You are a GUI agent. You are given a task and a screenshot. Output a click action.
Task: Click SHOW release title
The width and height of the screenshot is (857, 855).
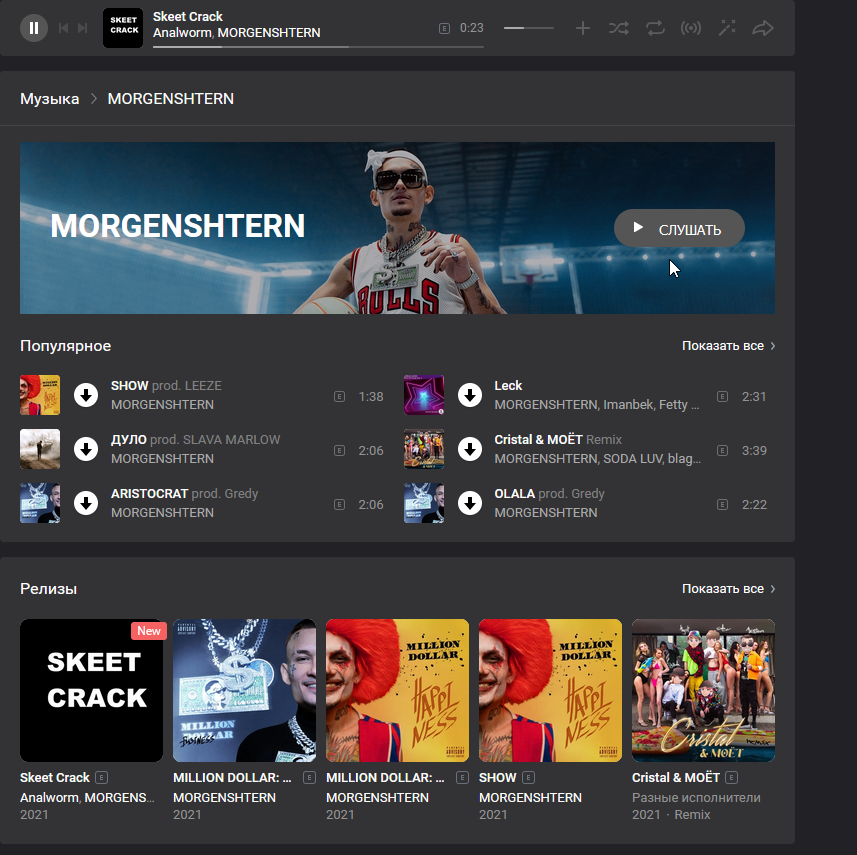coord(497,778)
